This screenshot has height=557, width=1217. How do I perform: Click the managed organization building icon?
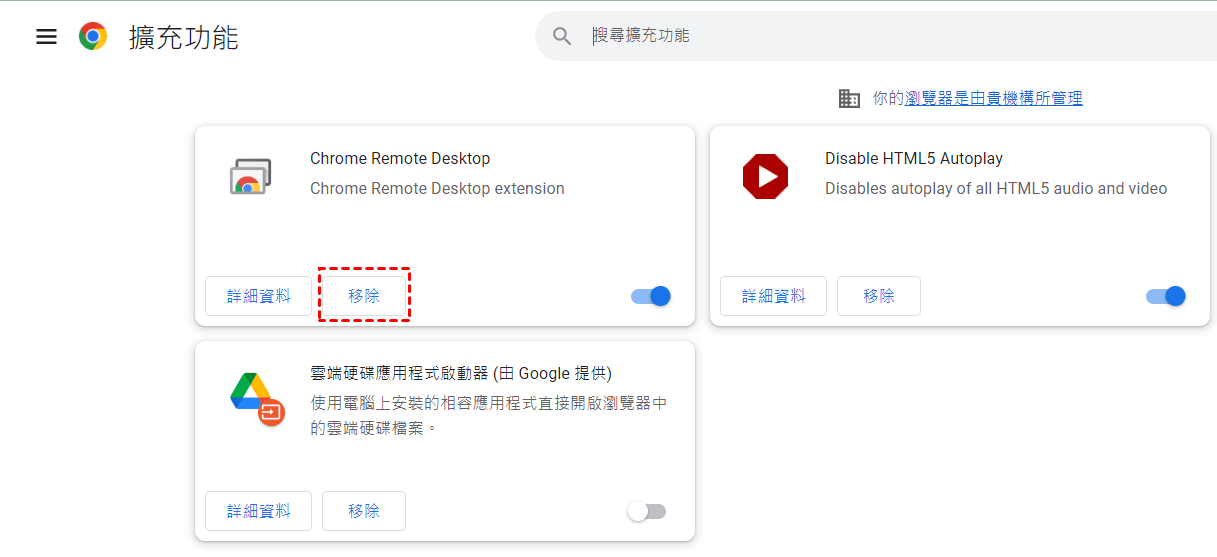tap(849, 98)
